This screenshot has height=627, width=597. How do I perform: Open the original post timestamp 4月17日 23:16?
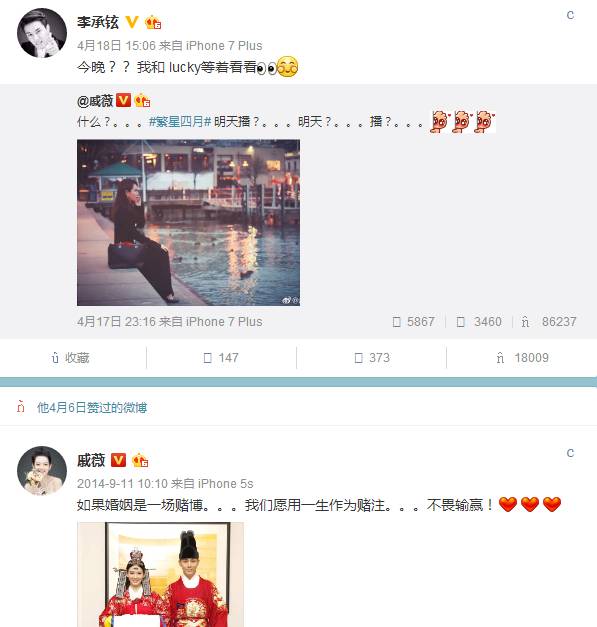116,321
